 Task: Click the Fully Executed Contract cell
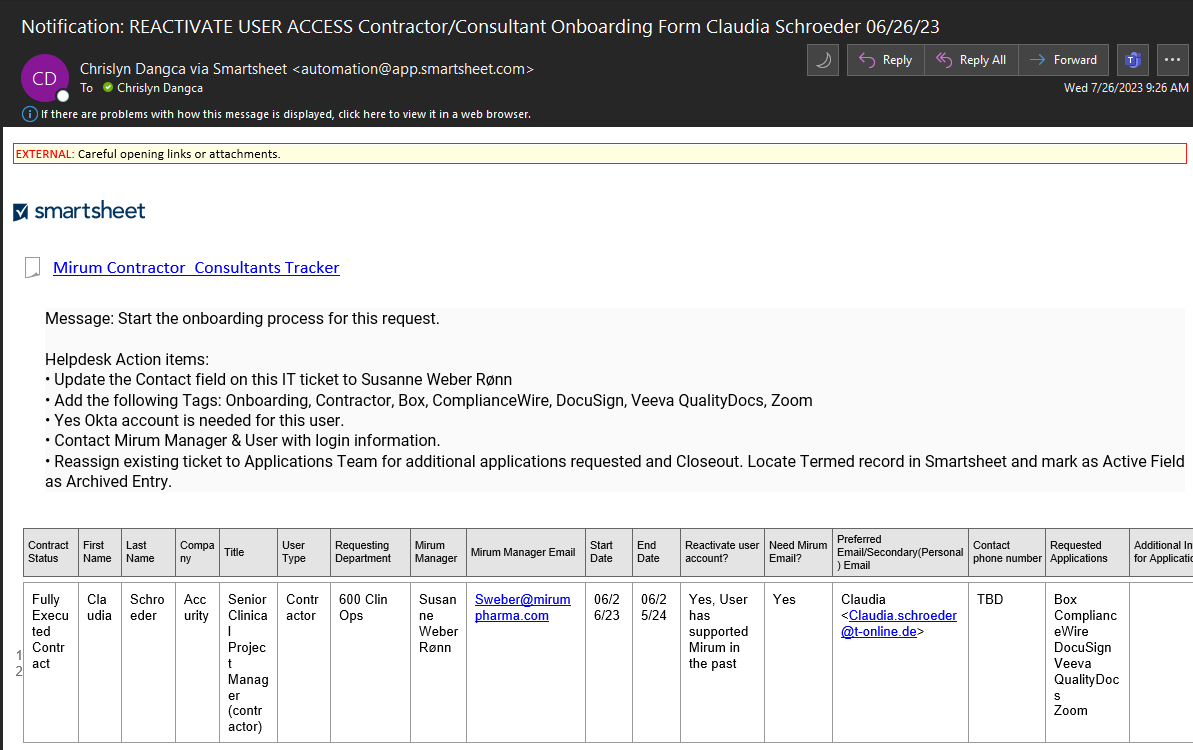pos(51,662)
